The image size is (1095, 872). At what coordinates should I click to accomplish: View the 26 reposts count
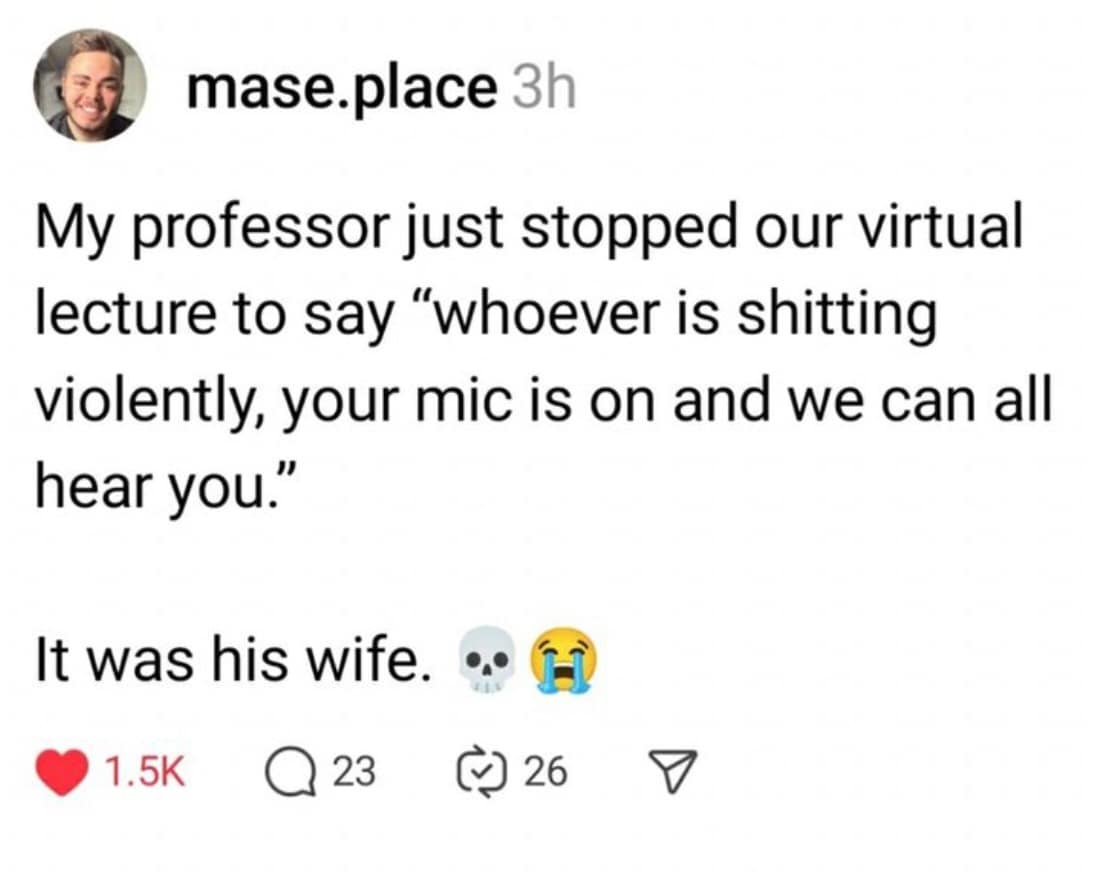(x=545, y=771)
